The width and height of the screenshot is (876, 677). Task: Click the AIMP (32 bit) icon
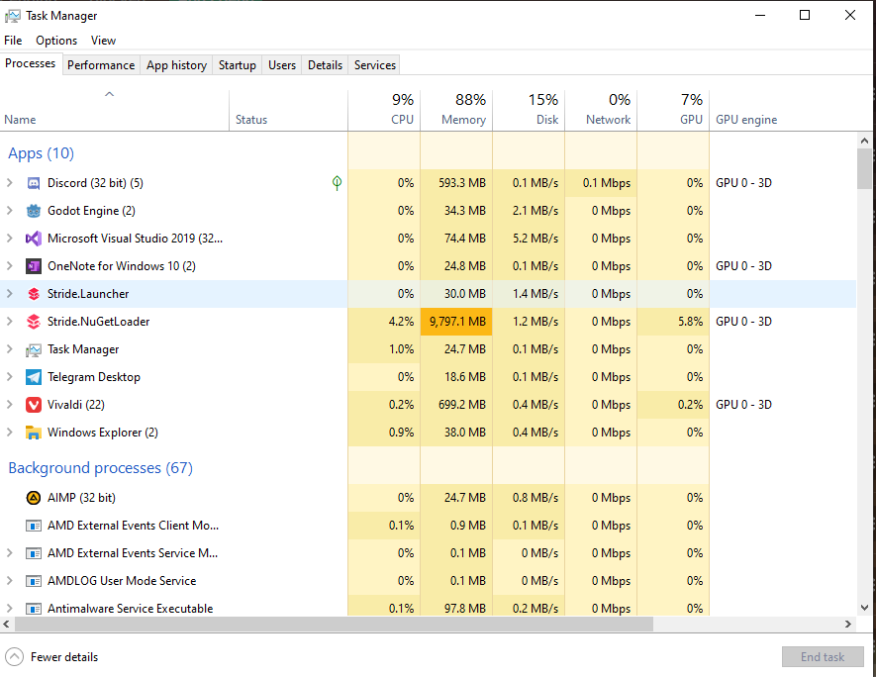pyautogui.click(x=34, y=498)
